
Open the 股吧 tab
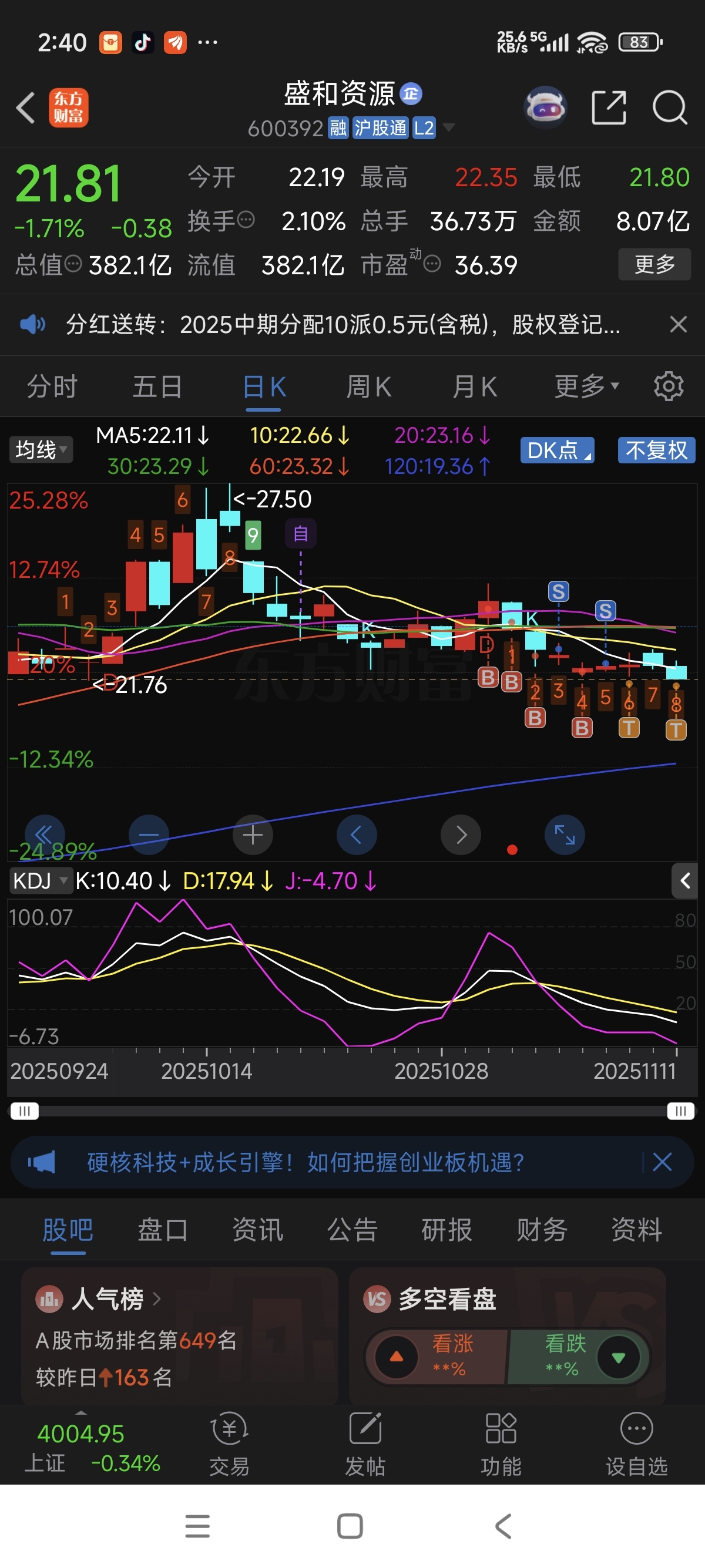(68, 1229)
